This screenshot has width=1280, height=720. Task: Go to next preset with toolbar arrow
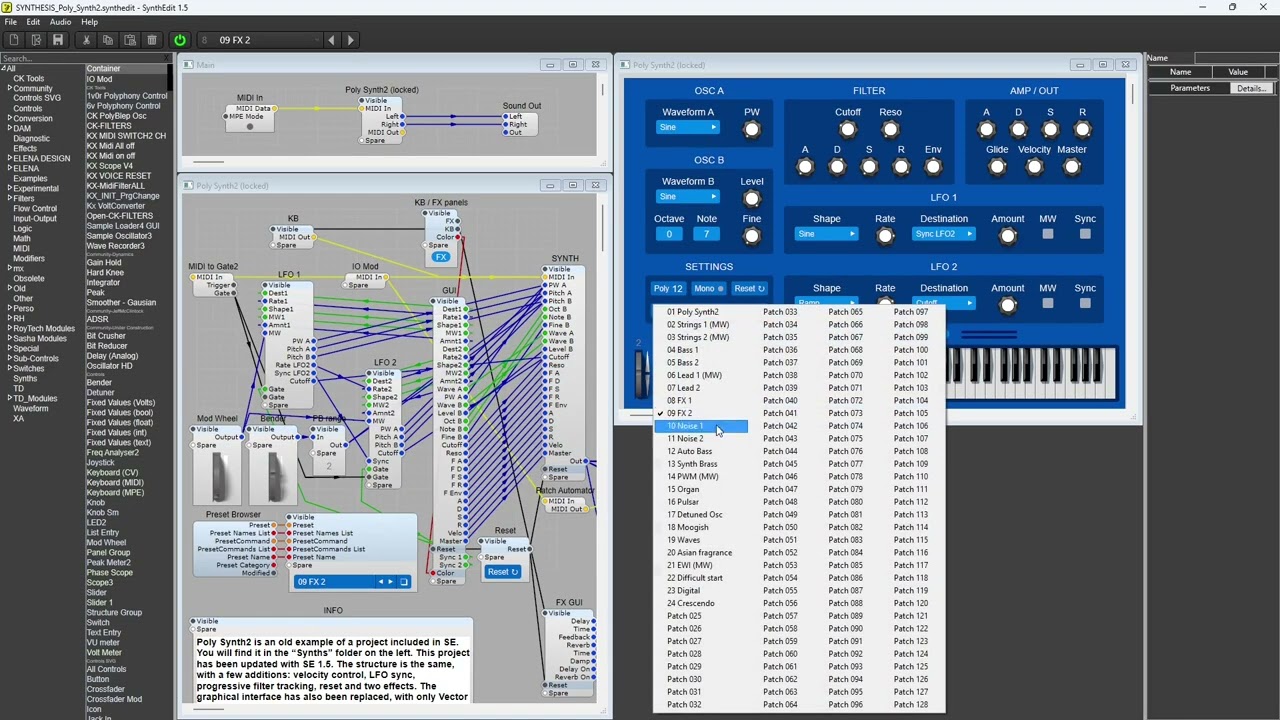(x=350, y=40)
